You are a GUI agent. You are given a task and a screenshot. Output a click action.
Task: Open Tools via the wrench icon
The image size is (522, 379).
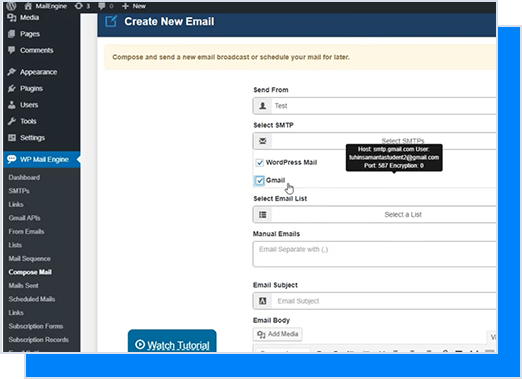pos(12,121)
